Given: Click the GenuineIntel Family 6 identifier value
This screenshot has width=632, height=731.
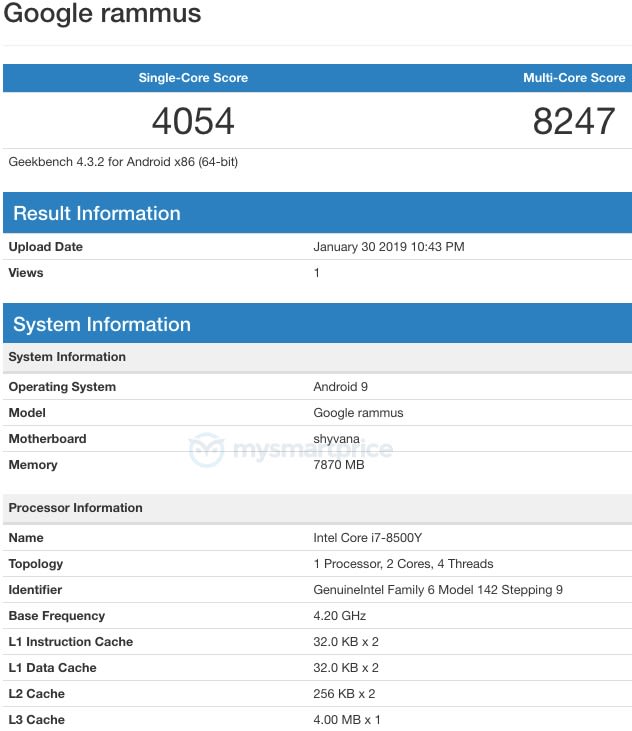Looking at the screenshot, I should click(x=438, y=590).
